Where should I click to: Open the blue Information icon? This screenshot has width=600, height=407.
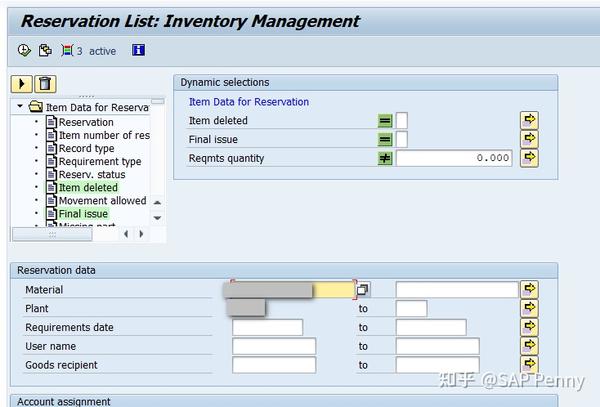point(138,50)
